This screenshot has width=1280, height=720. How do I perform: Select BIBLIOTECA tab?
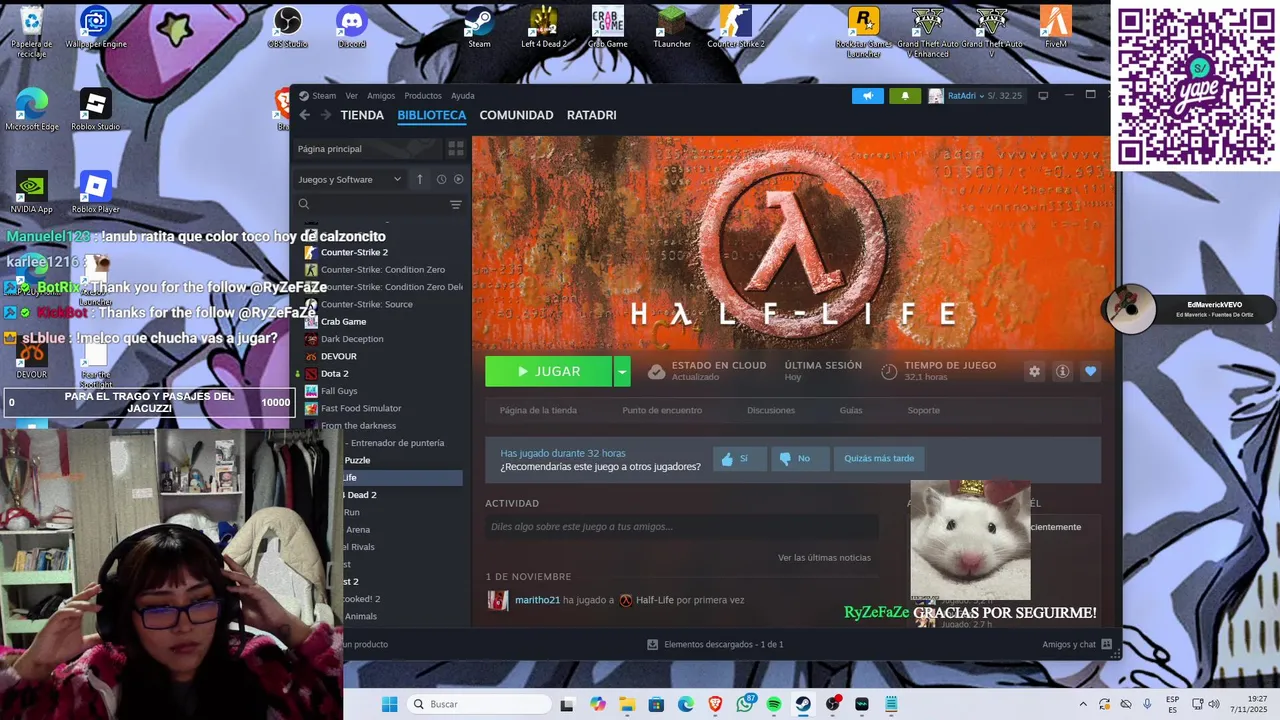(432, 115)
